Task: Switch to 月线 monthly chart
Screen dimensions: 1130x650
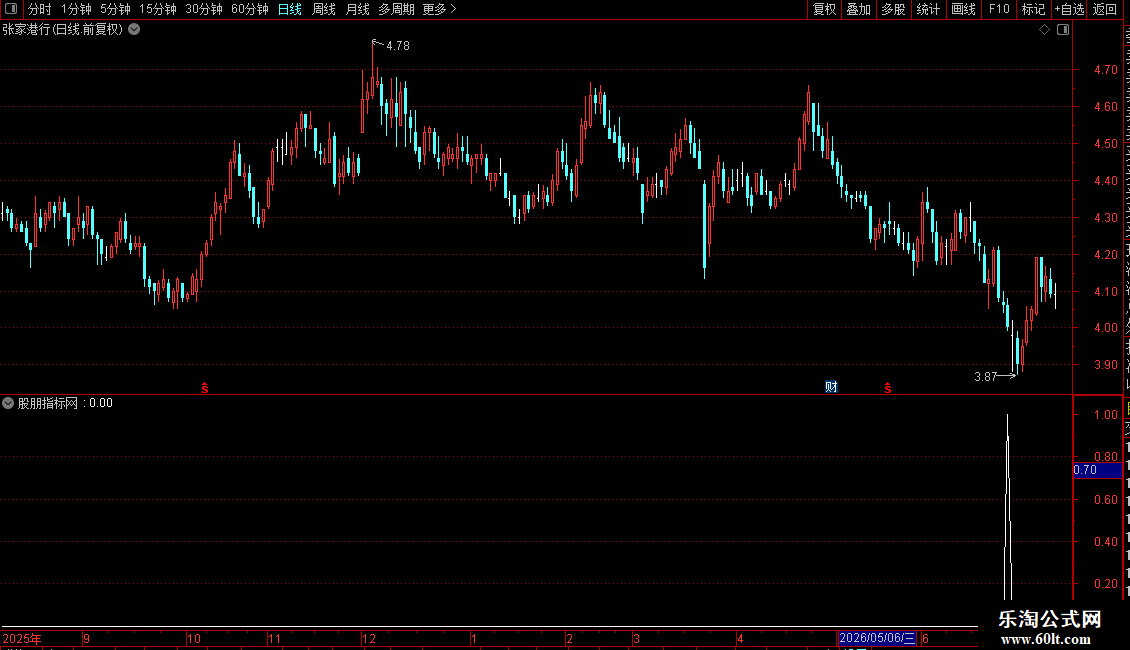Action: coord(357,9)
